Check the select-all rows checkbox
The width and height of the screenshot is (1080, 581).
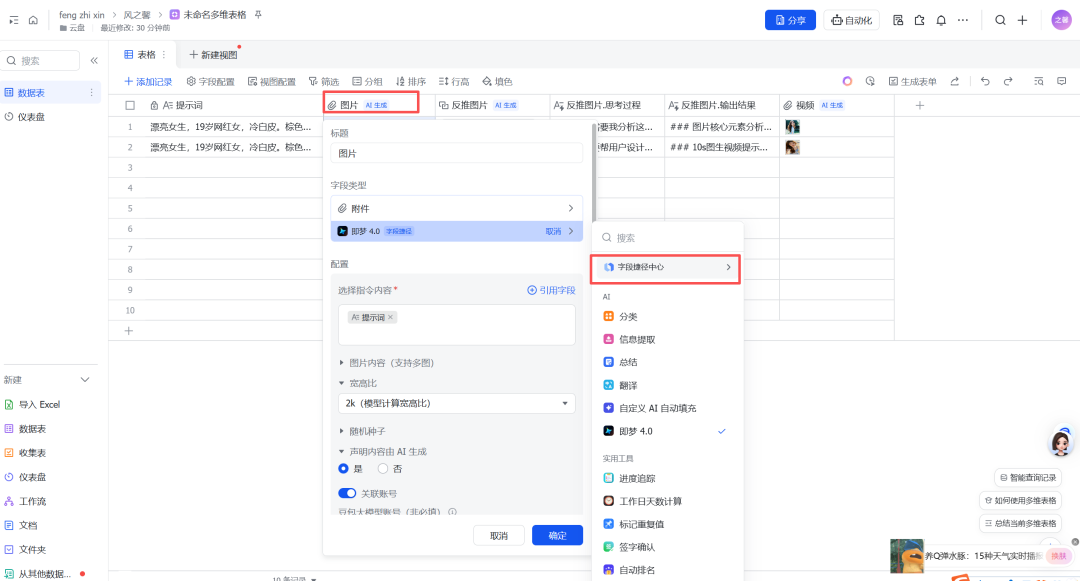(x=130, y=105)
